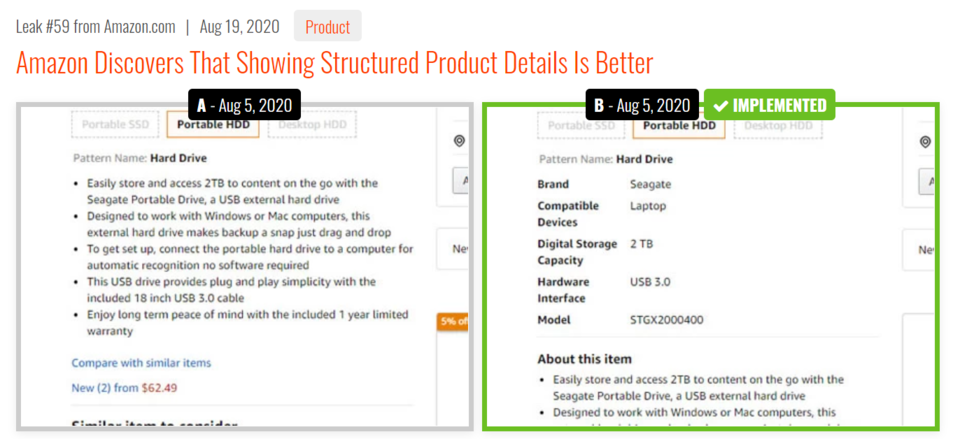Click the About this item heading in variant B
Screen dimensions: 960x439
pyautogui.click(x=584, y=359)
